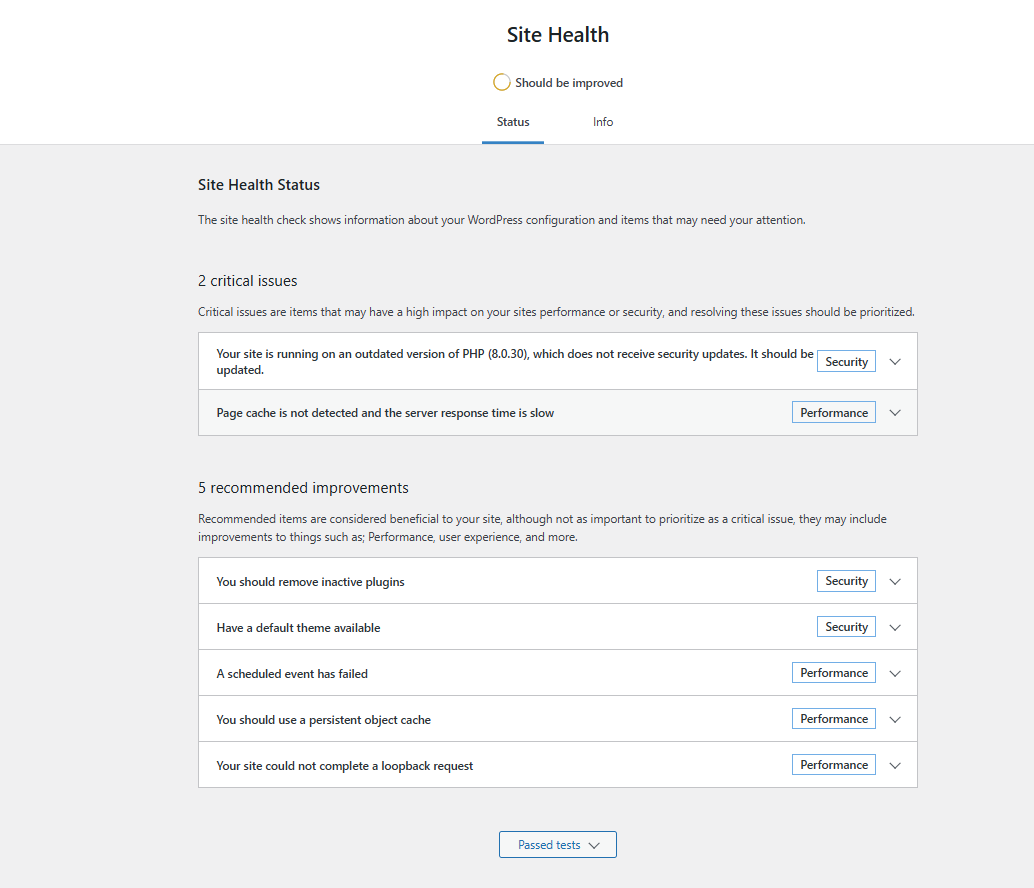Expand the scheduled event failed chevron
1034x888 pixels.
[x=895, y=673]
